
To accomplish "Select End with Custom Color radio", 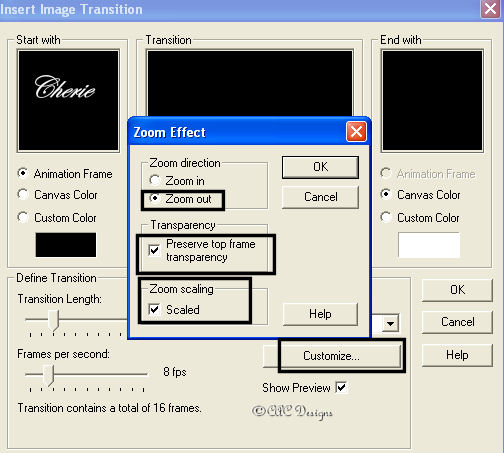I will 386,217.
